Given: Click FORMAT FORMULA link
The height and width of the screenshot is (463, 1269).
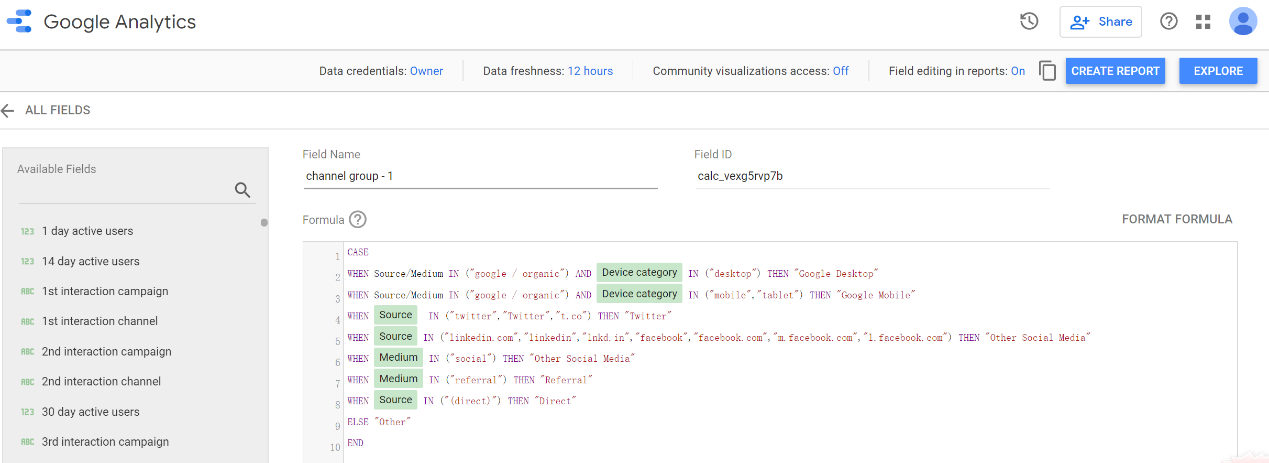Looking at the screenshot, I should [1177, 219].
